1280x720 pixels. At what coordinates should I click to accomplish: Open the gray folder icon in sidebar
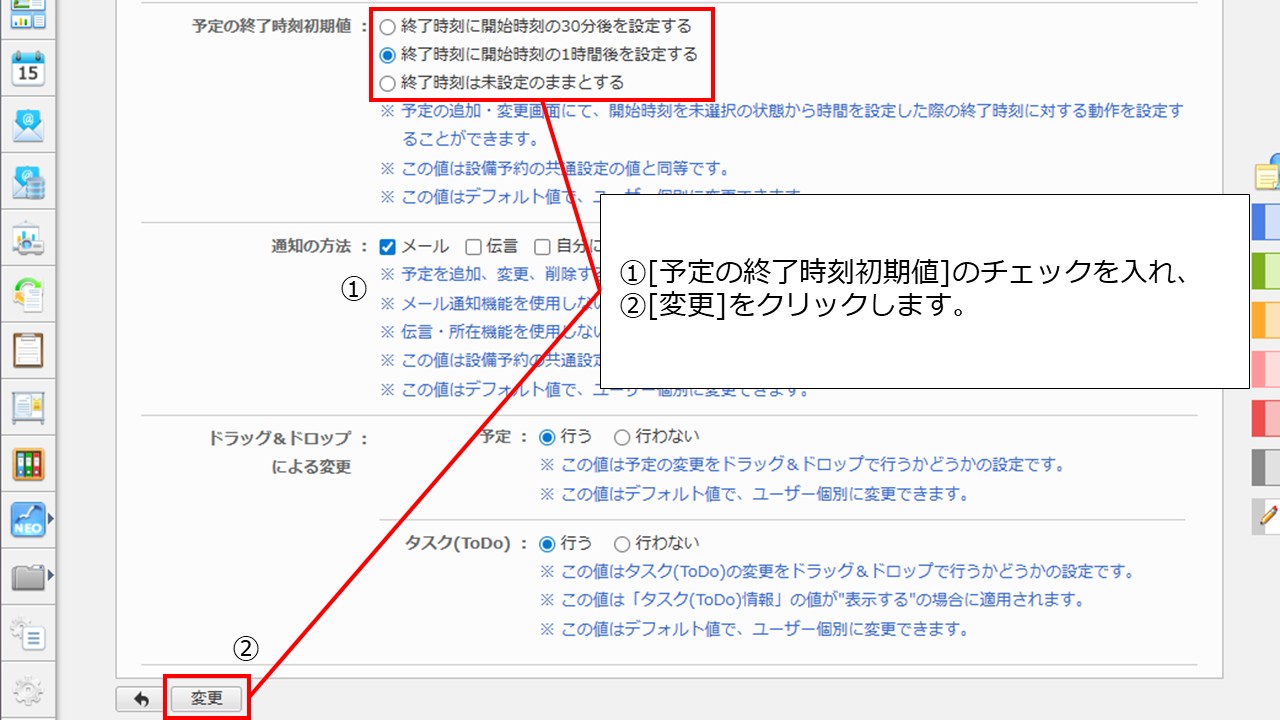(28, 576)
